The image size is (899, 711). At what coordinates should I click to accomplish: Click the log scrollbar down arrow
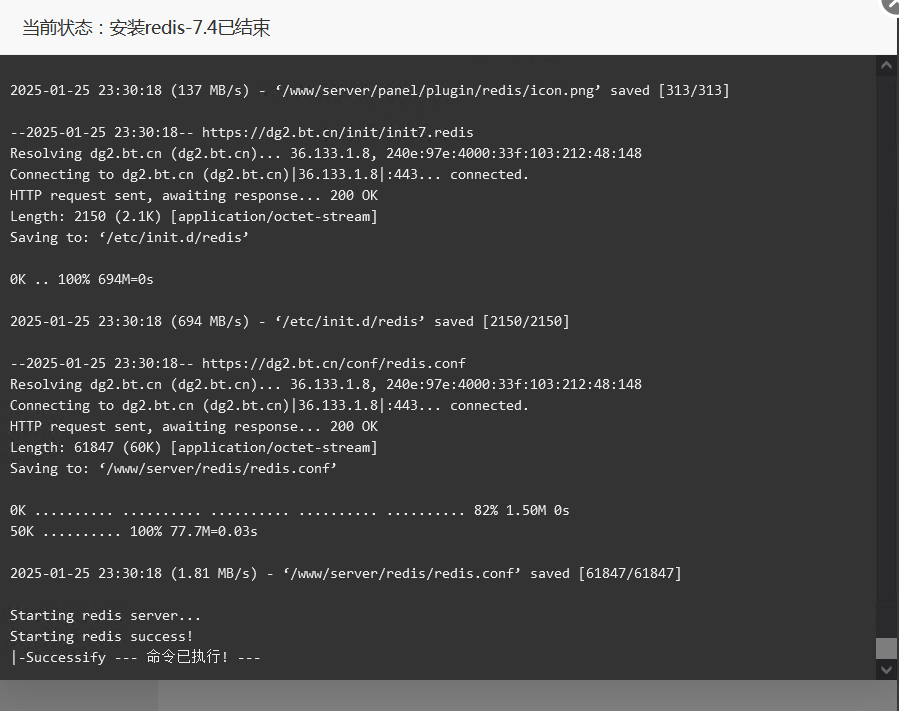(x=886, y=669)
